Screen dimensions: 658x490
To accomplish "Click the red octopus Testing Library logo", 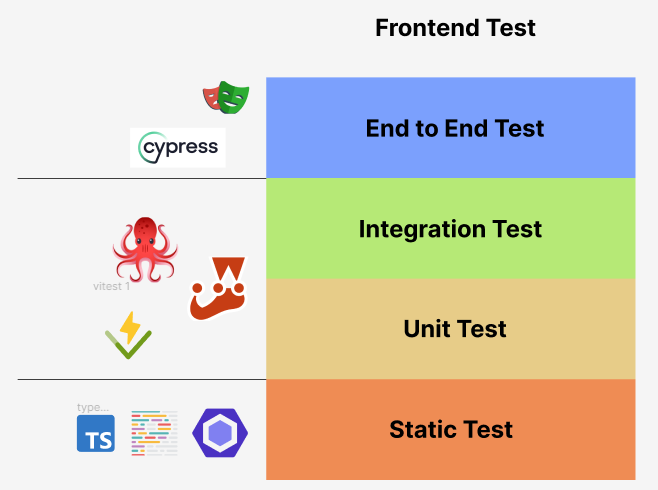I will [x=145, y=250].
